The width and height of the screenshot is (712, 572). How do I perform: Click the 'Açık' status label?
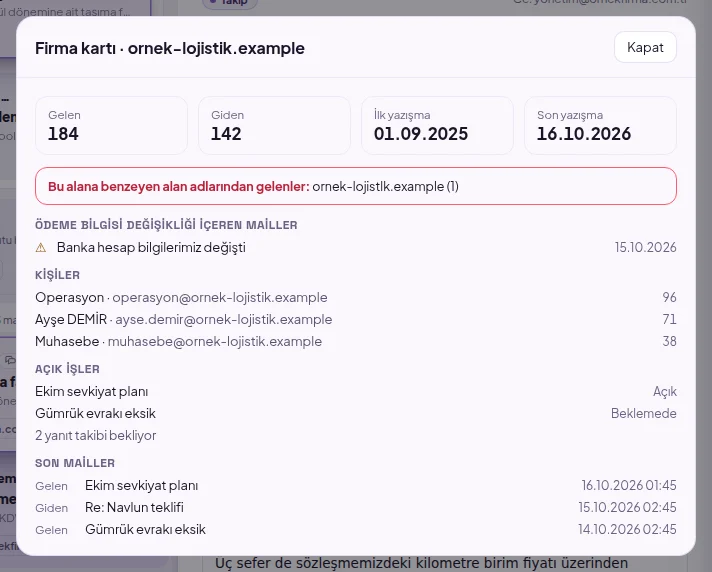(665, 391)
